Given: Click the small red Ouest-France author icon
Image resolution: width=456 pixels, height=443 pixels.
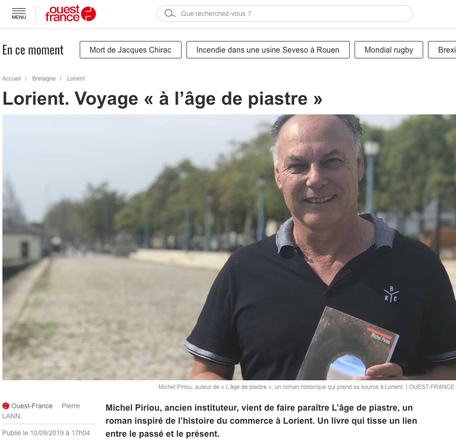Looking at the screenshot, I should [x=5, y=406].
